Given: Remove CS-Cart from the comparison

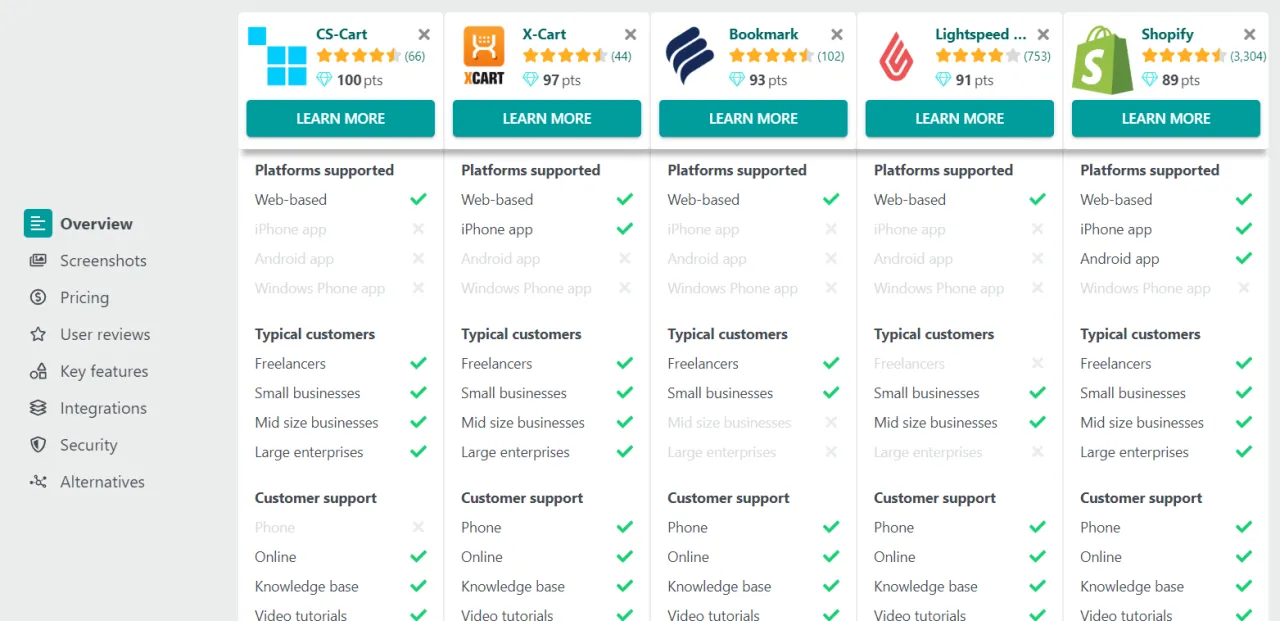Looking at the screenshot, I should click(423, 33).
